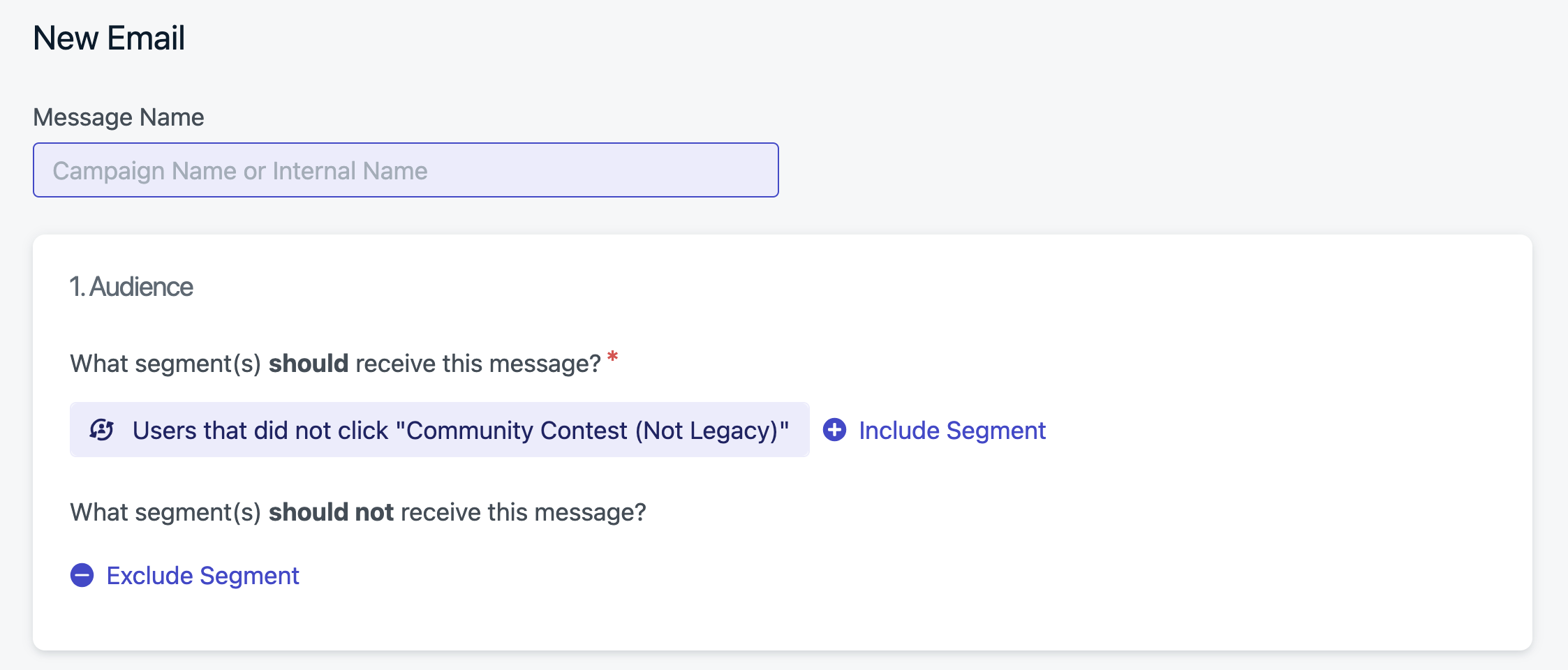
Task: Click the Message Name input field
Action: pyautogui.click(x=406, y=170)
